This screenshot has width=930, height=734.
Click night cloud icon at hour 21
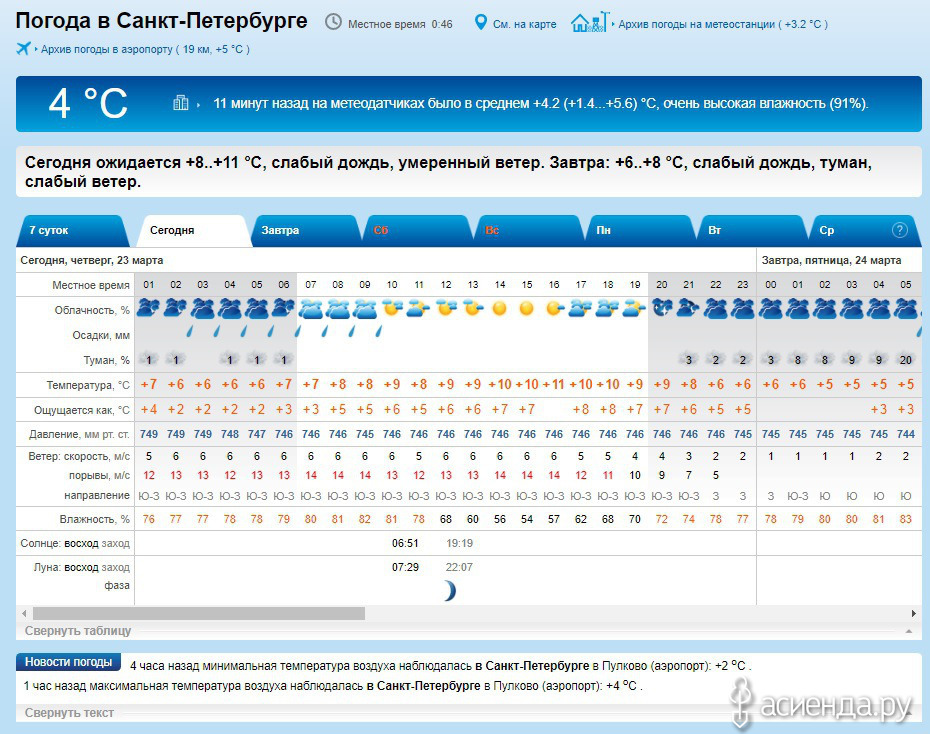pos(689,308)
